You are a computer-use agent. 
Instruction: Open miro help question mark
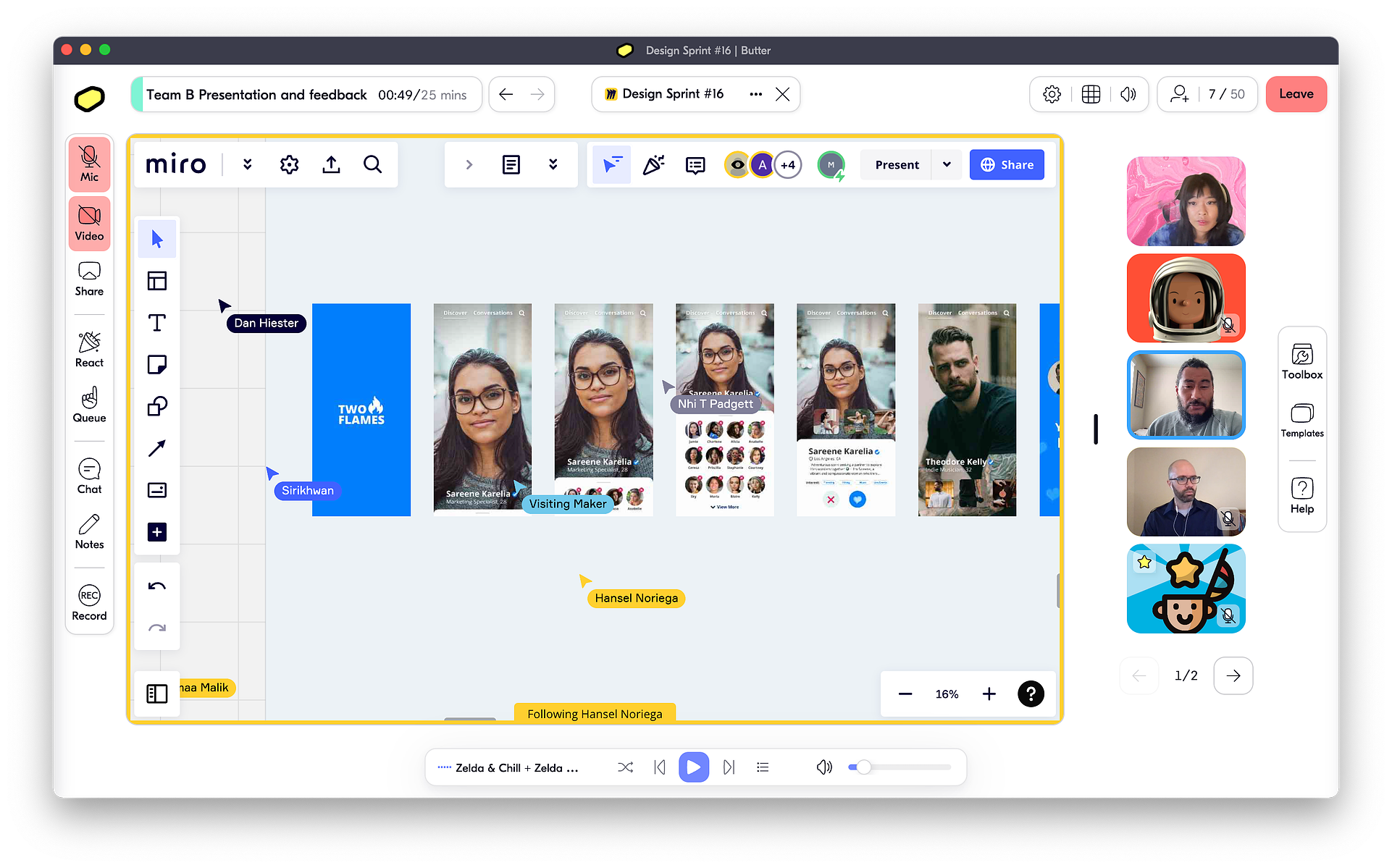[x=1031, y=694]
